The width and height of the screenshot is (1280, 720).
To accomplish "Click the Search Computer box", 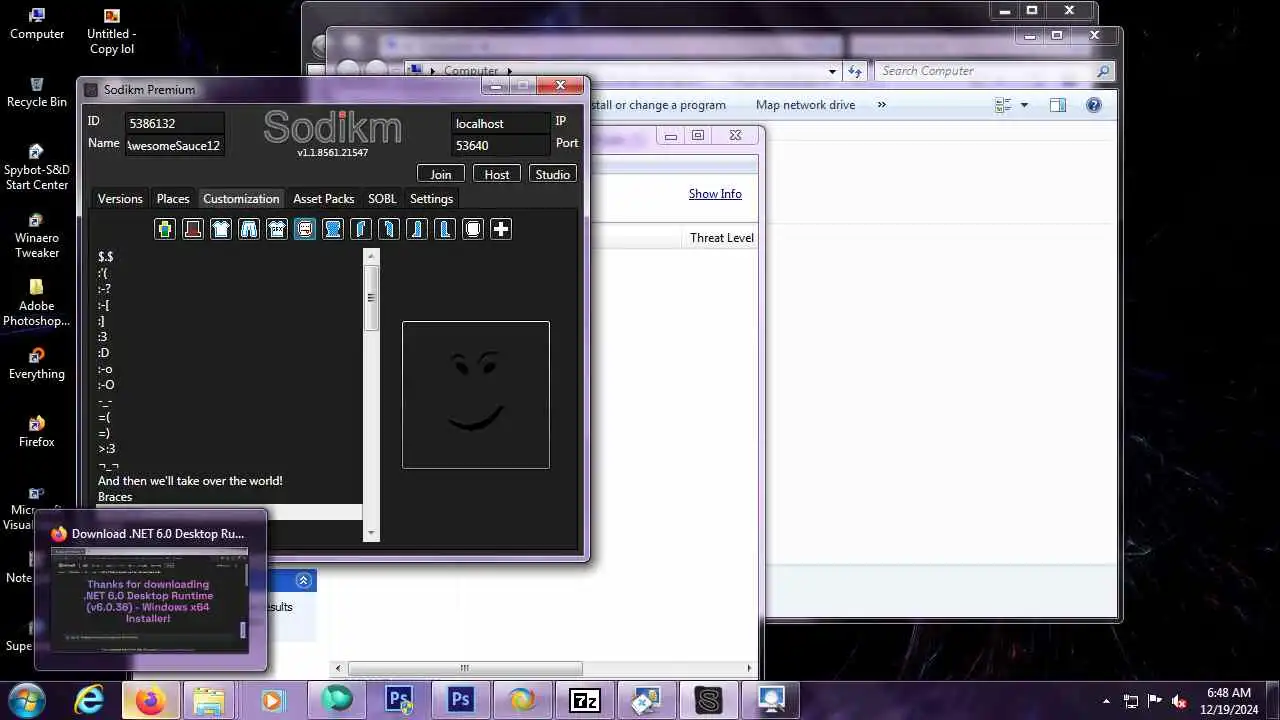I will click(x=994, y=71).
